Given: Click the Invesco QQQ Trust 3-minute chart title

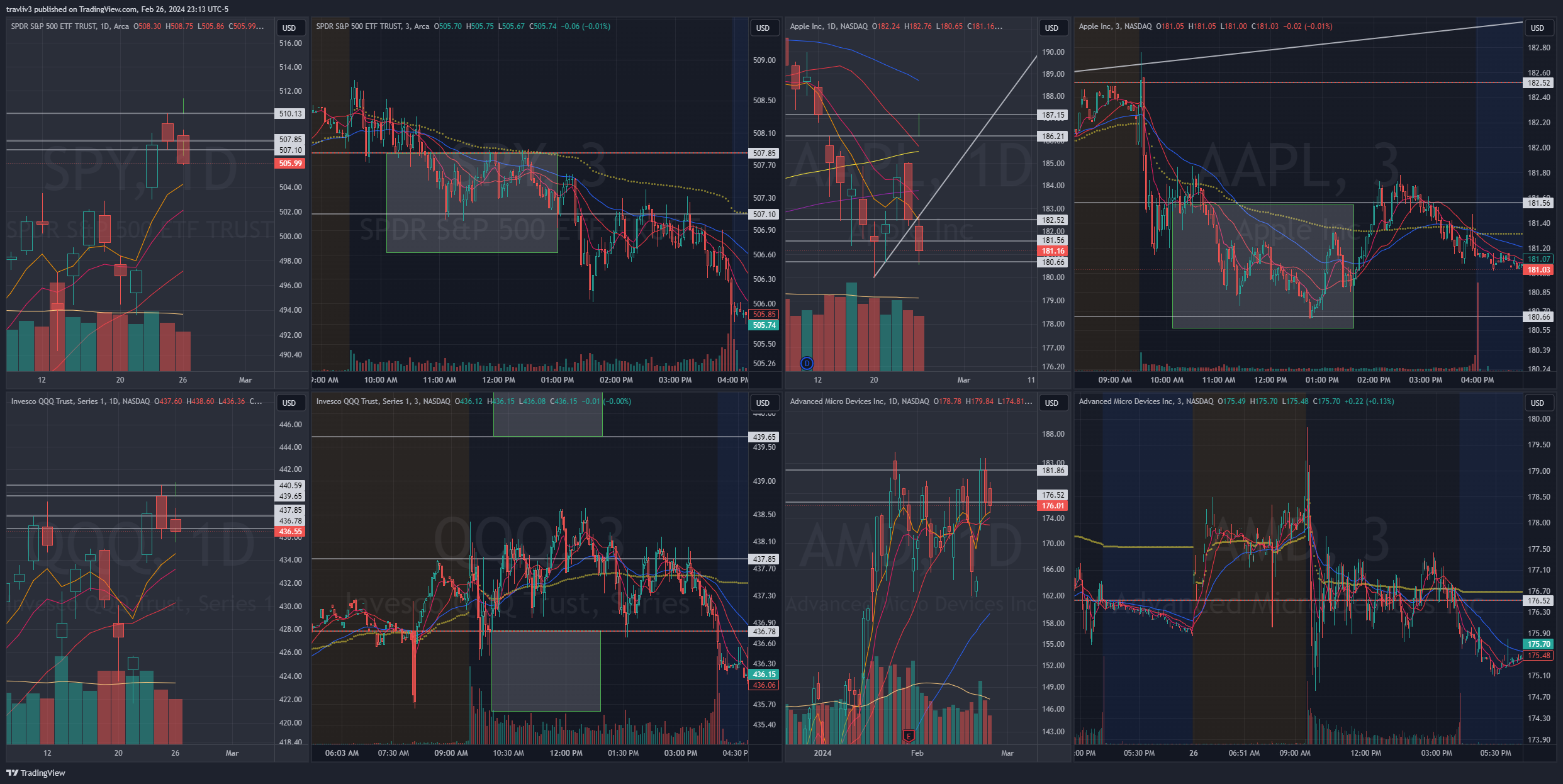Looking at the screenshot, I should pyautogui.click(x=384, y=401).
